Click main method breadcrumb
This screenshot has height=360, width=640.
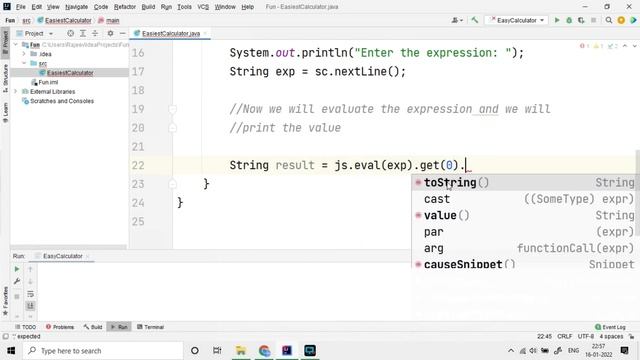(x=109, y=20)
